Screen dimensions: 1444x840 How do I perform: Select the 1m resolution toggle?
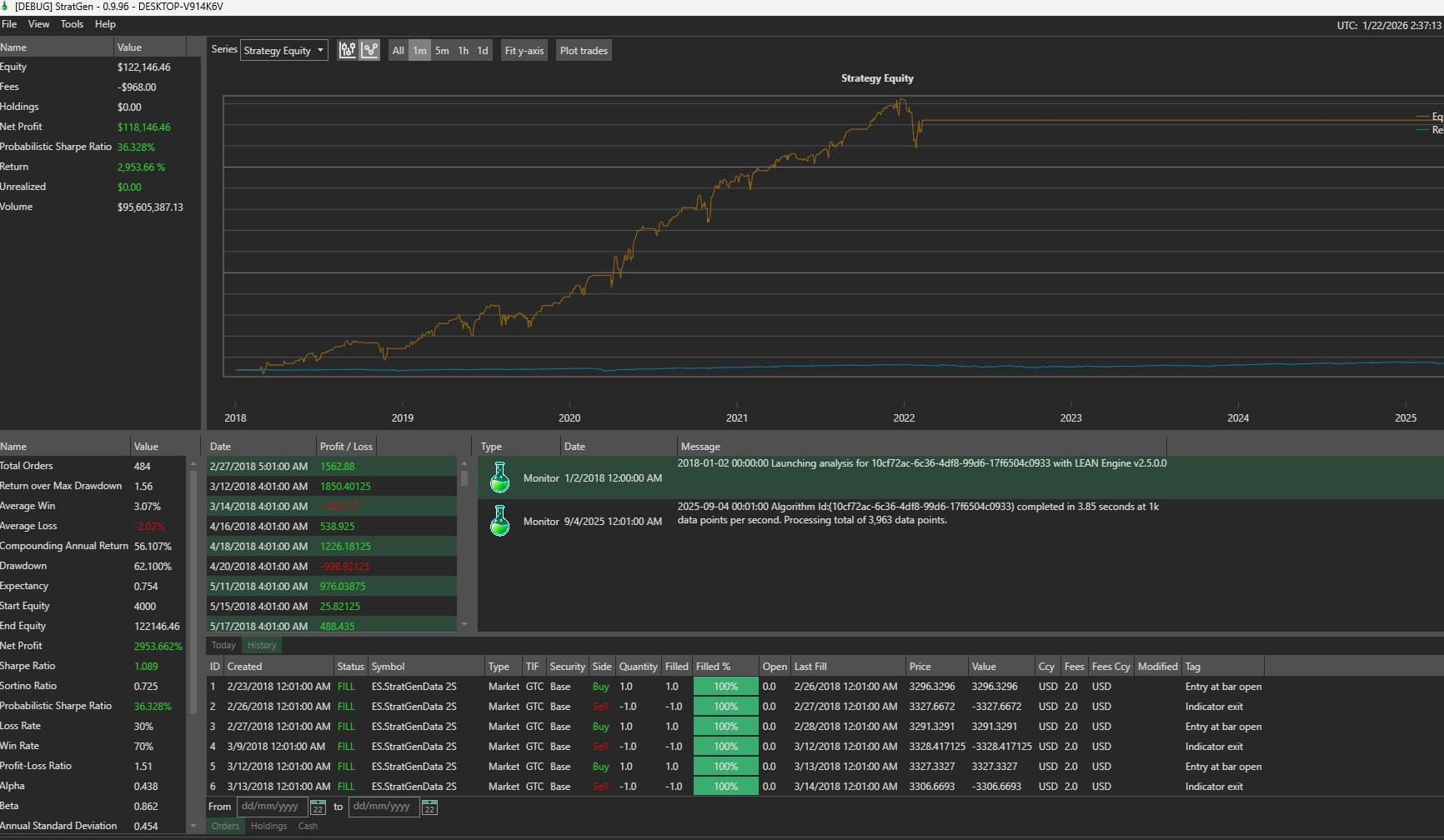419,50
